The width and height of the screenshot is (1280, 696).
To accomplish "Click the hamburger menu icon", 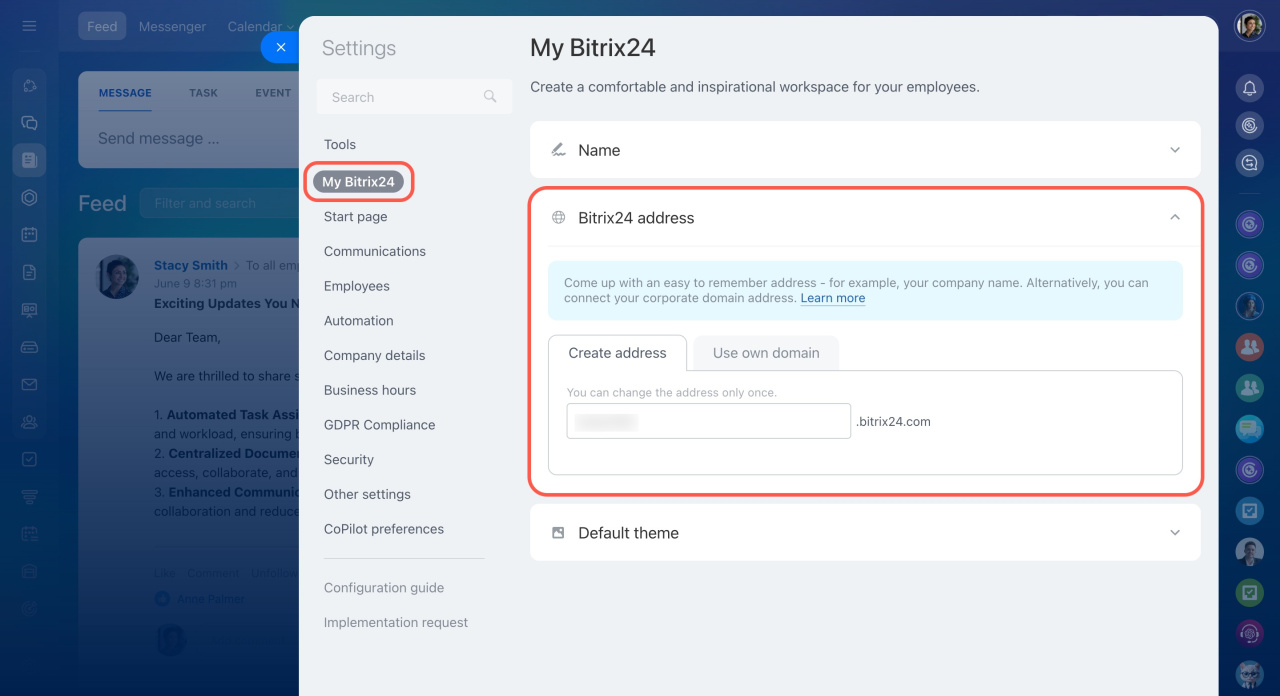I will click(x=29, y=26).
